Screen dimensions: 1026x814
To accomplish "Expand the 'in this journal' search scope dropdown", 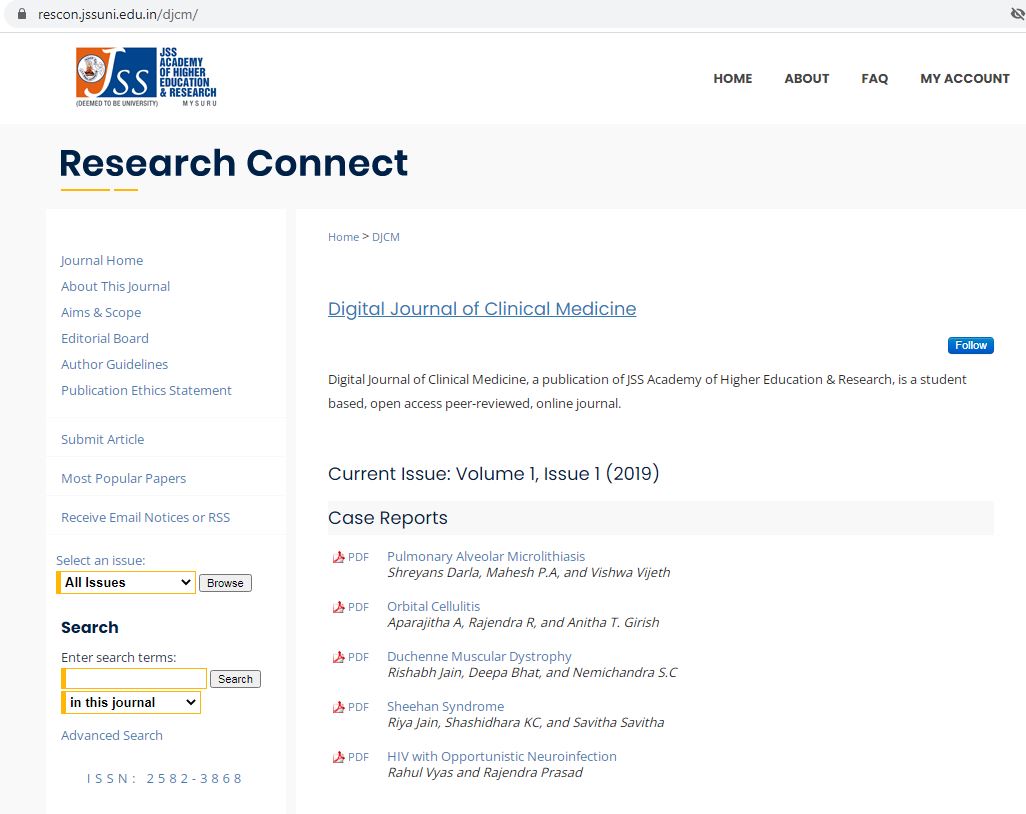I will [x=132, y=702].
